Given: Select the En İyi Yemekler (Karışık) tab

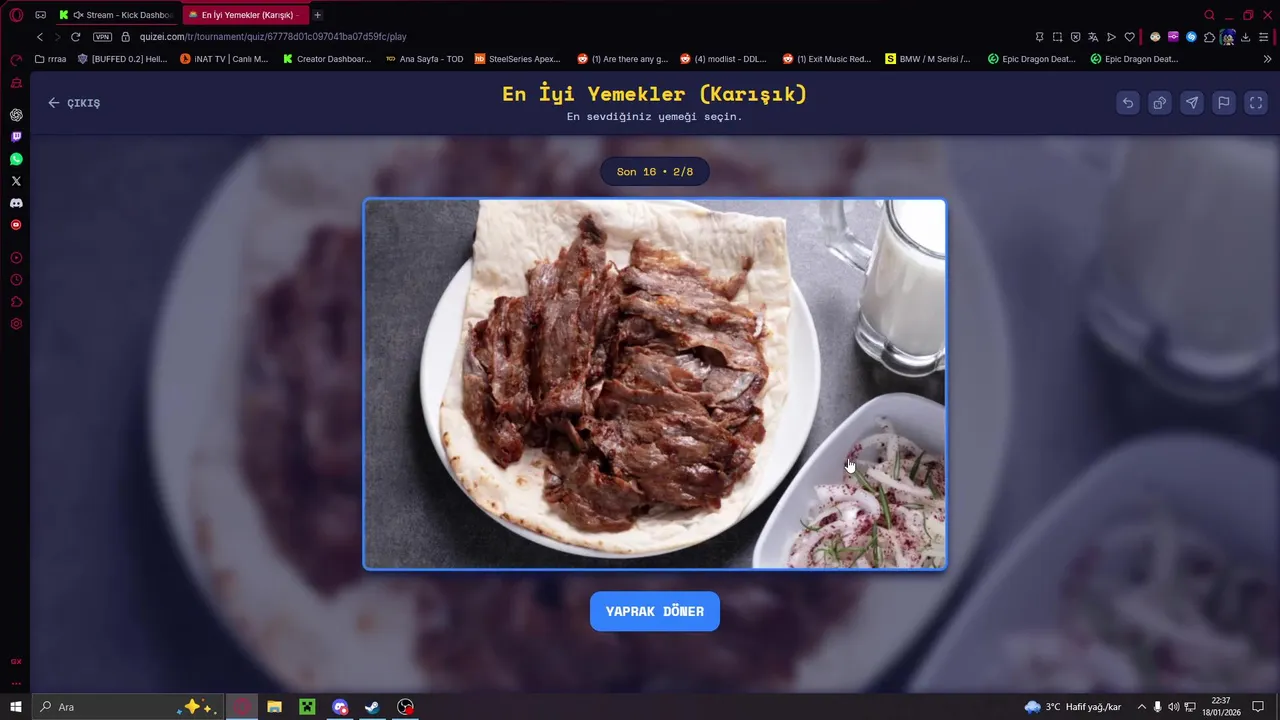Looking at the screenshot, I should (246, 15).
